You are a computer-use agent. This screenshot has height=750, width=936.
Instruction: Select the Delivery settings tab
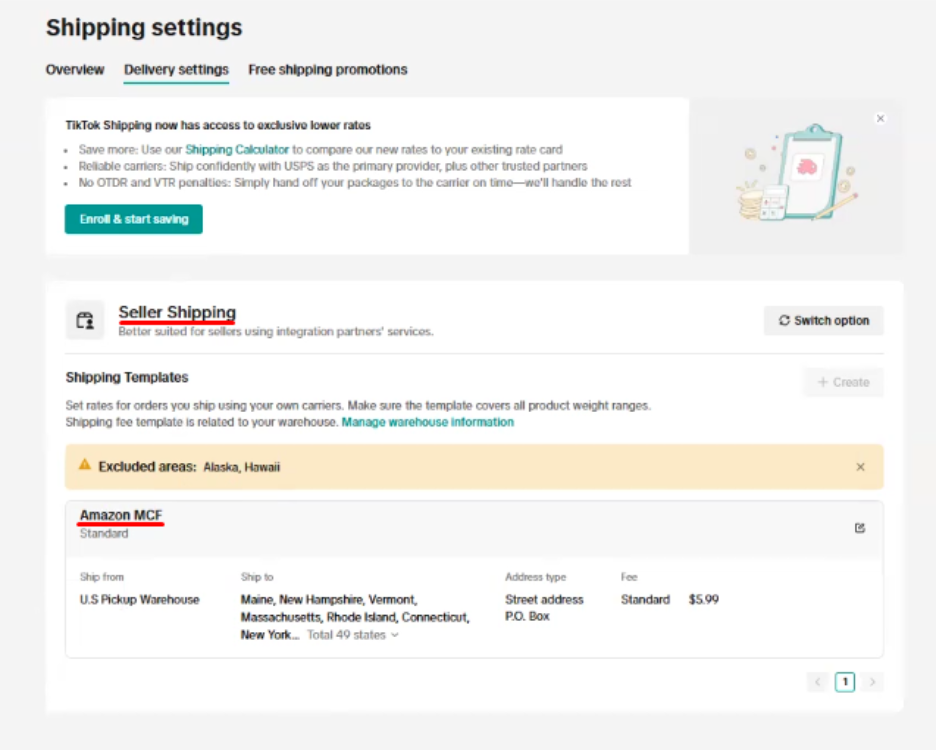point(176,70)
